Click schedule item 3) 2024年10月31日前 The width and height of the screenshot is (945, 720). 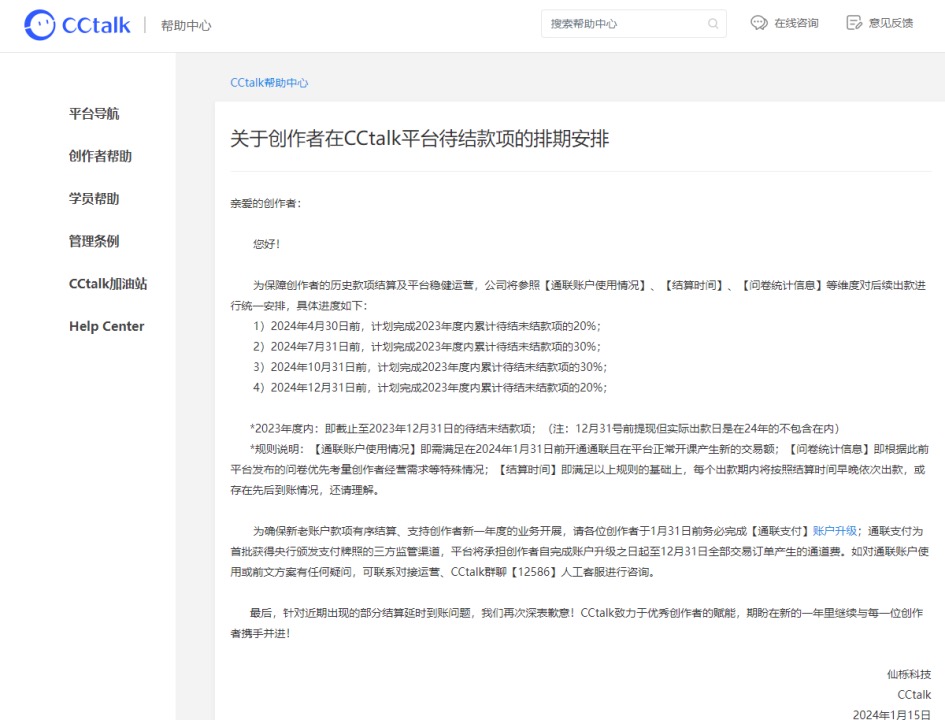pyautogui.click(x=430, y=367)
